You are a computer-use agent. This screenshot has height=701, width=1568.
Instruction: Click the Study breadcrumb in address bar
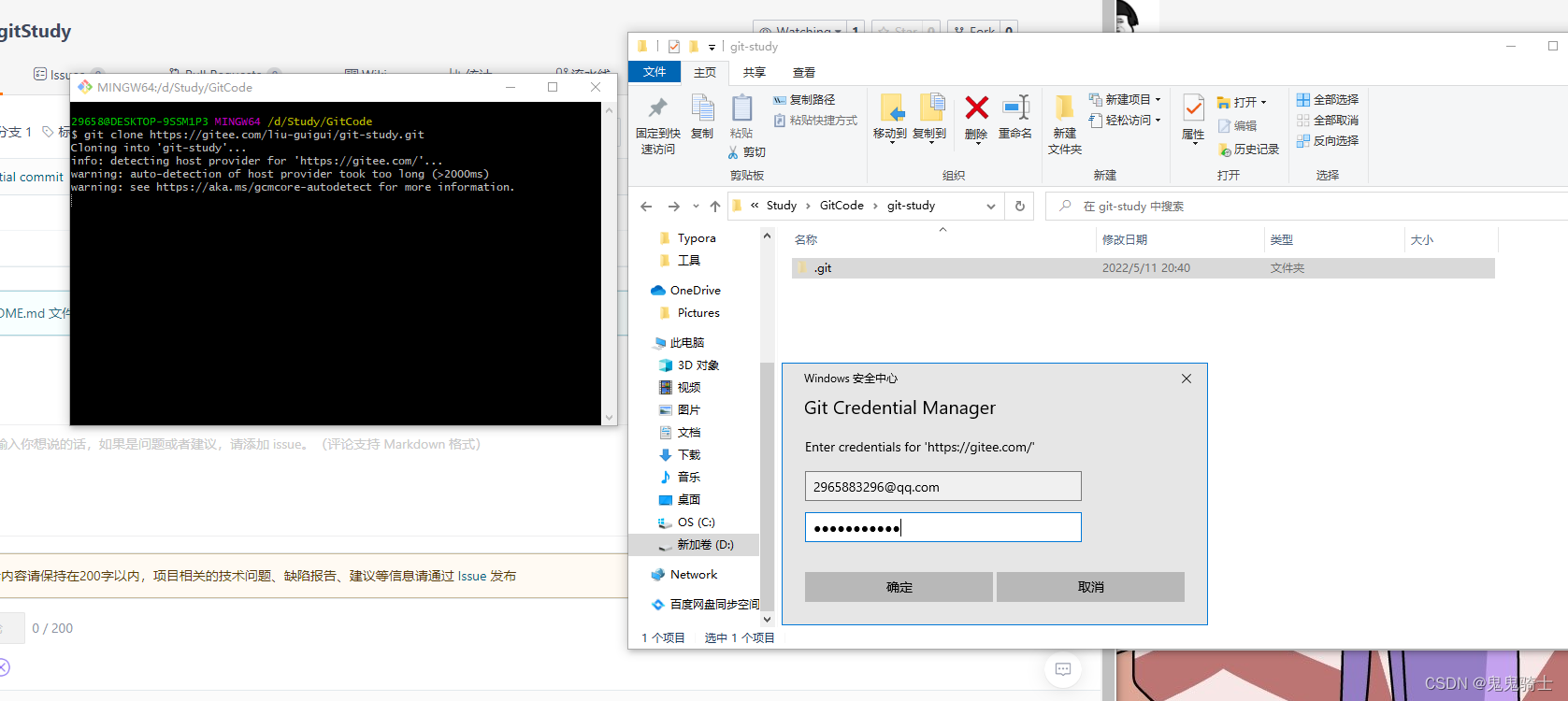782,206
